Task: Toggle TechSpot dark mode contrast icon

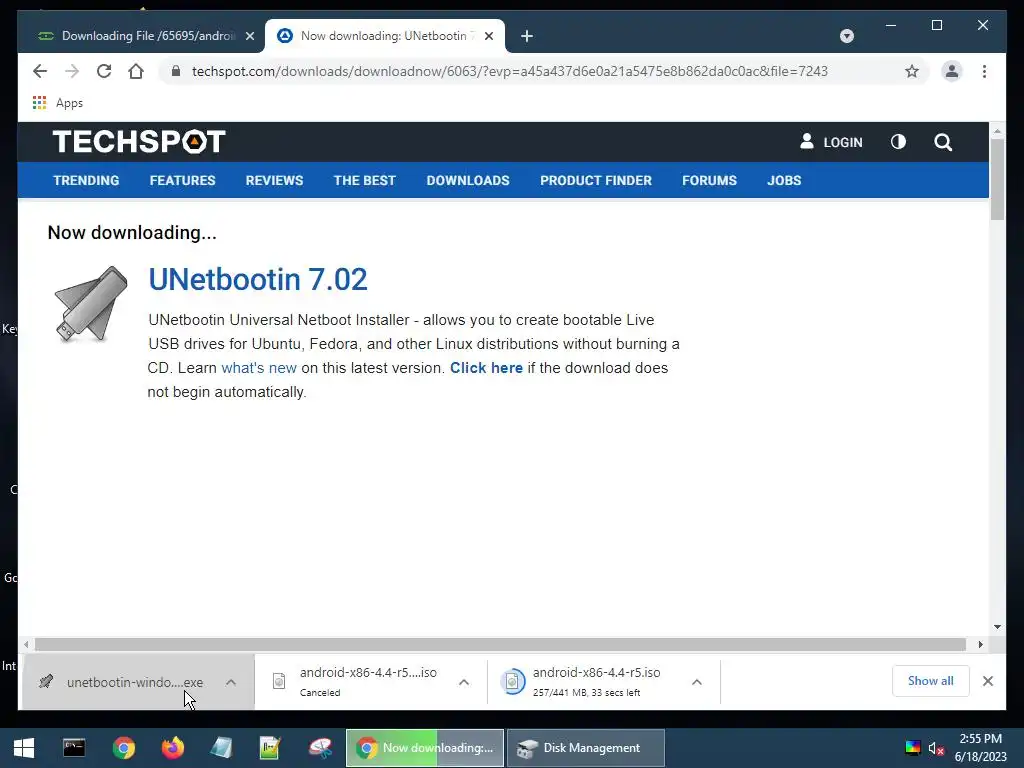Action: pos(898,142)
